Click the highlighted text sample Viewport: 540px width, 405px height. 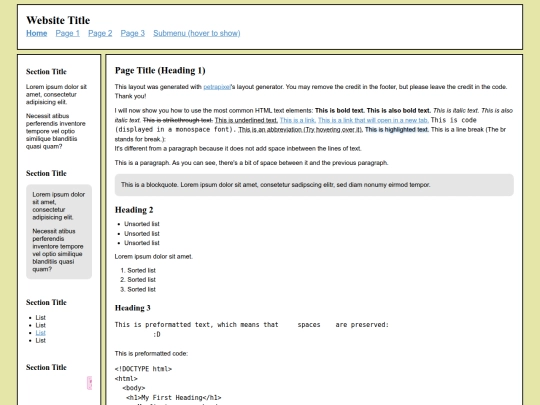pos(397,130)
